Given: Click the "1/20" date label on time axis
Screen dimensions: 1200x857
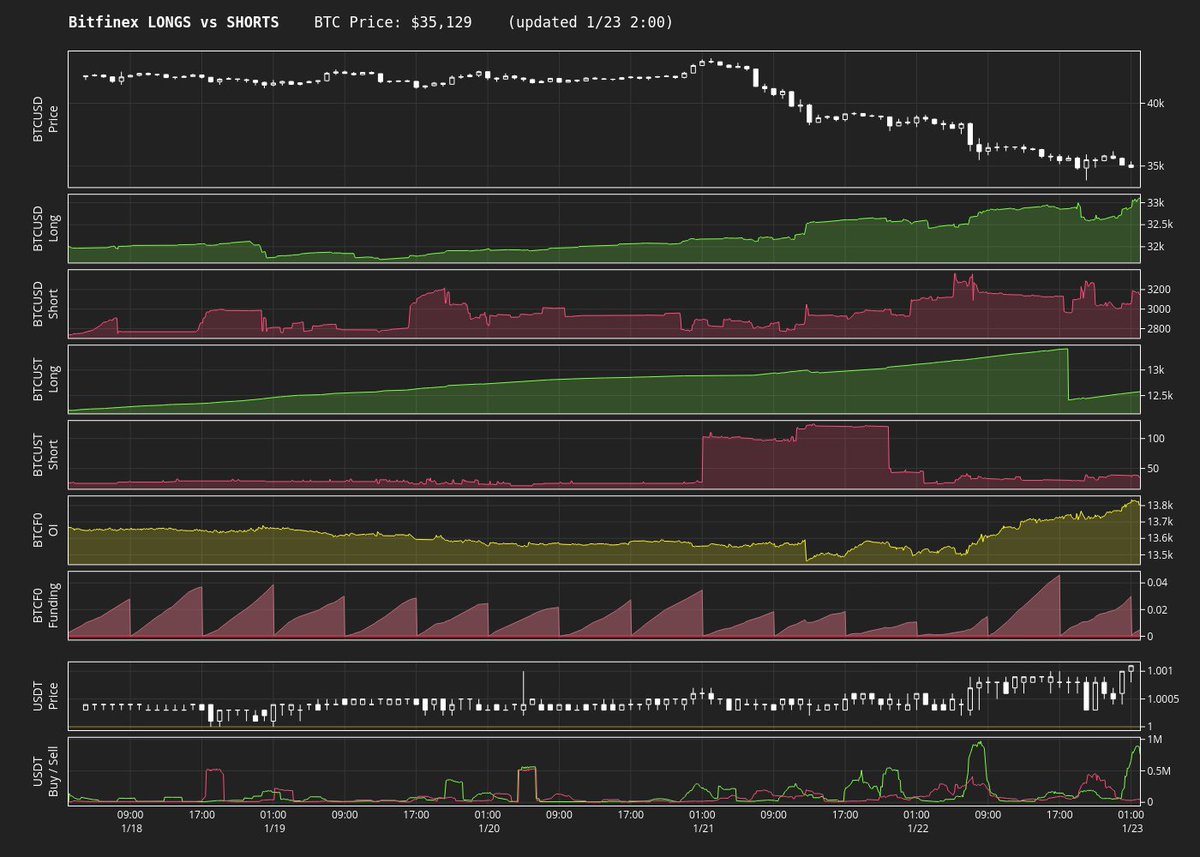Looking at the screenshot, I should point(488,829).
